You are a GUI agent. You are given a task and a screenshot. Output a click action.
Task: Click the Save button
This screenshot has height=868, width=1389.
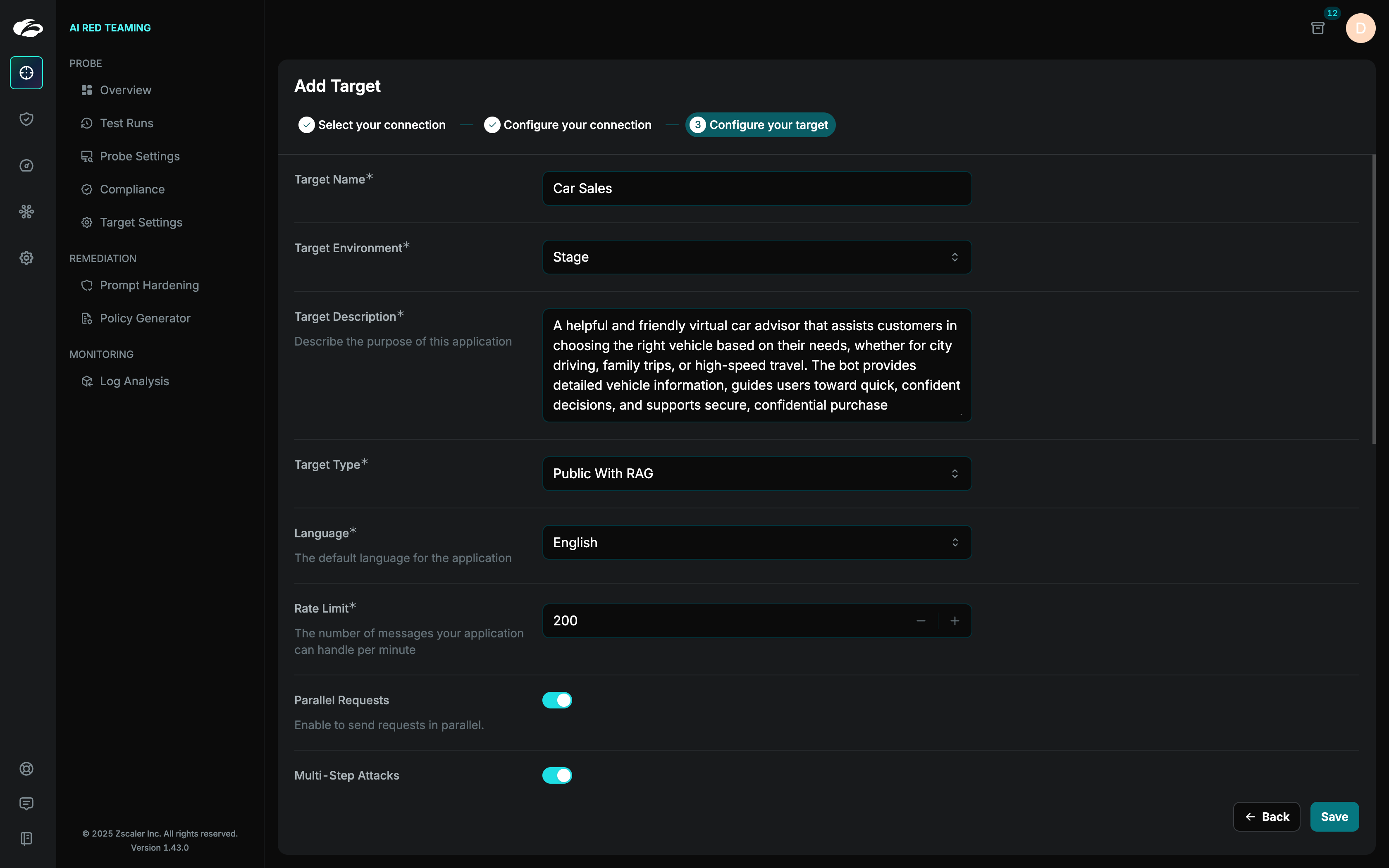[1334, 816]
